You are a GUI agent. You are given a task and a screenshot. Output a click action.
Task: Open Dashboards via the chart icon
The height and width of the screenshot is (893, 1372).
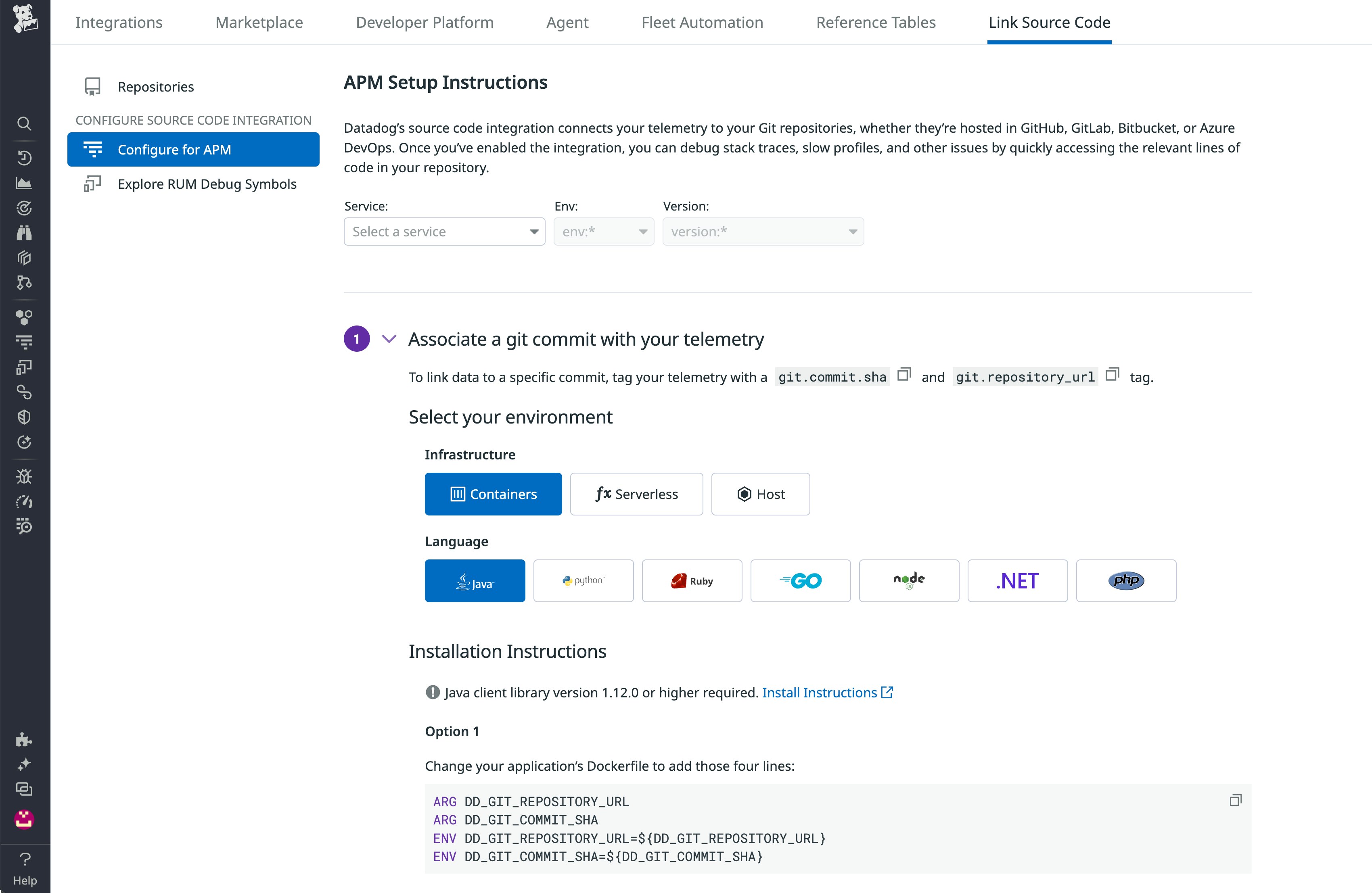(x=24, y=183)
